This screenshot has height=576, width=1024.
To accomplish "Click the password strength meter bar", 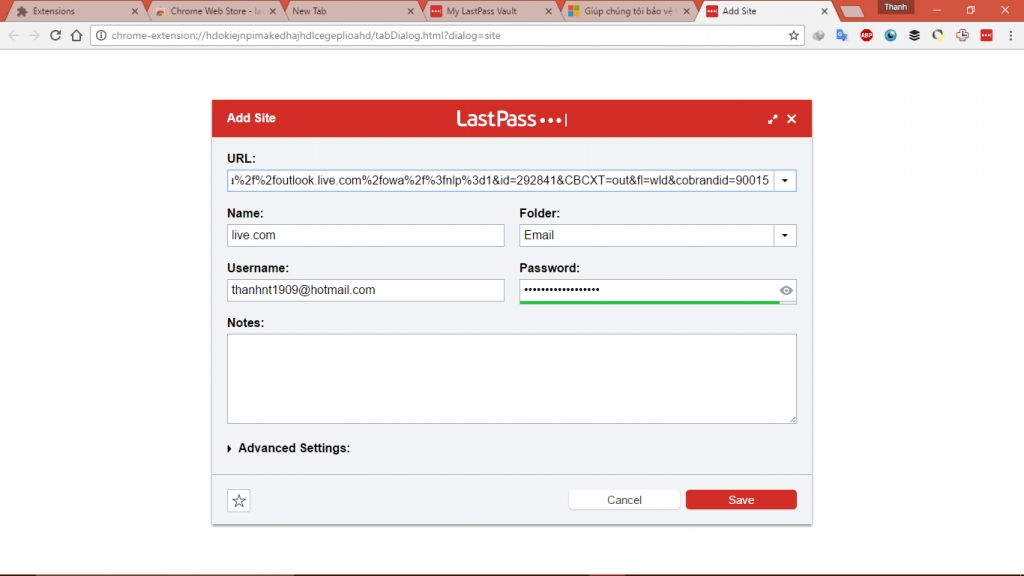I will (x=658, y=302).
